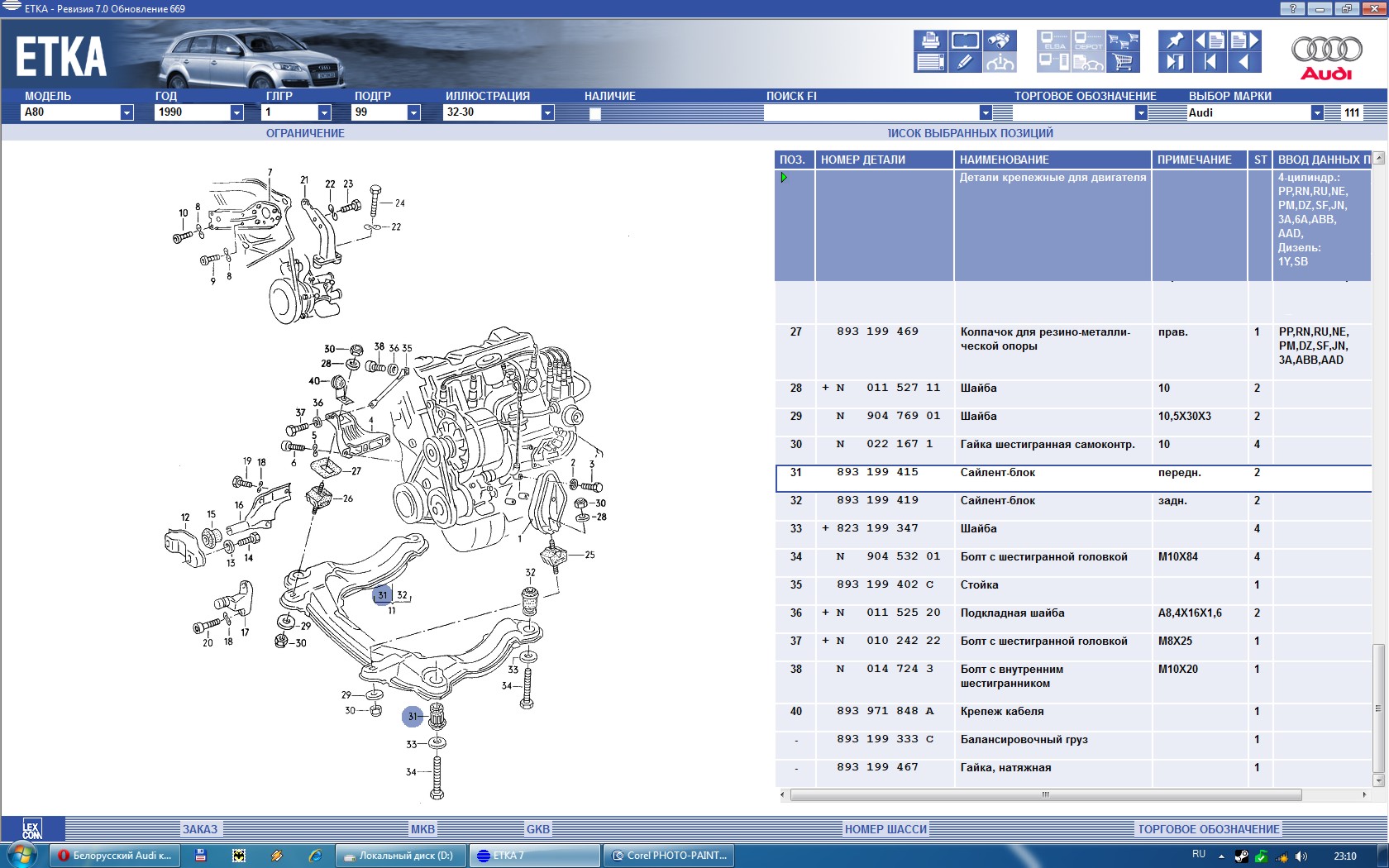The height and width of the screenshot is (868, 1389).
Task: Go to next page illustration icon
Action: (1244, 41)
